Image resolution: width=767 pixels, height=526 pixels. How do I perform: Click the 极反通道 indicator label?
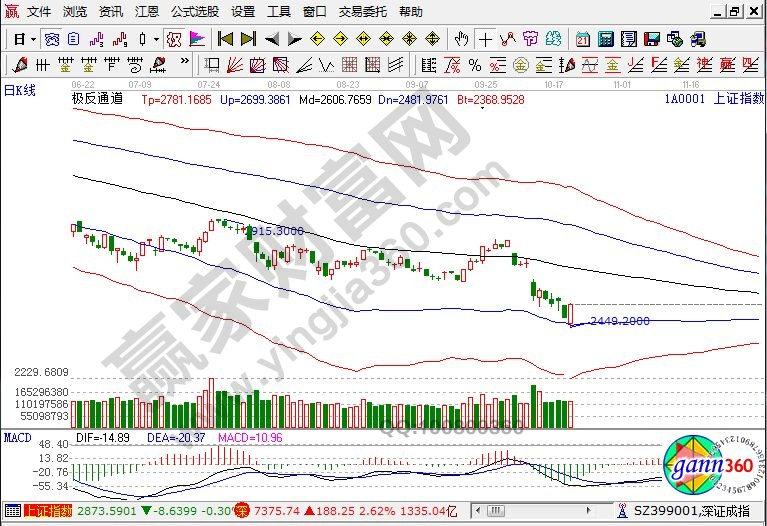pos(97,100)
